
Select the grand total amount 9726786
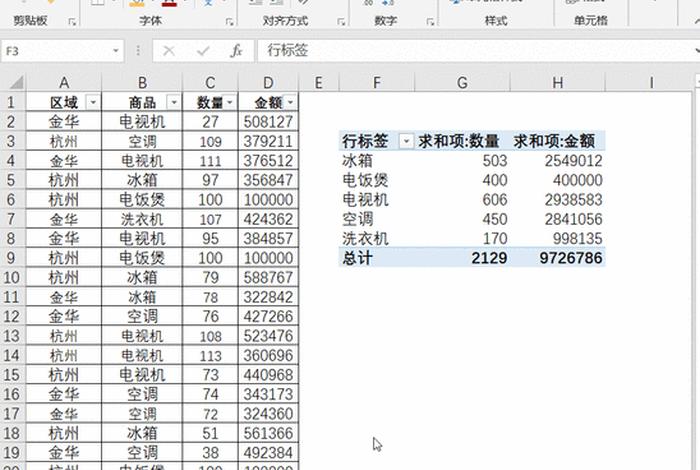click(x=557, y=258)
